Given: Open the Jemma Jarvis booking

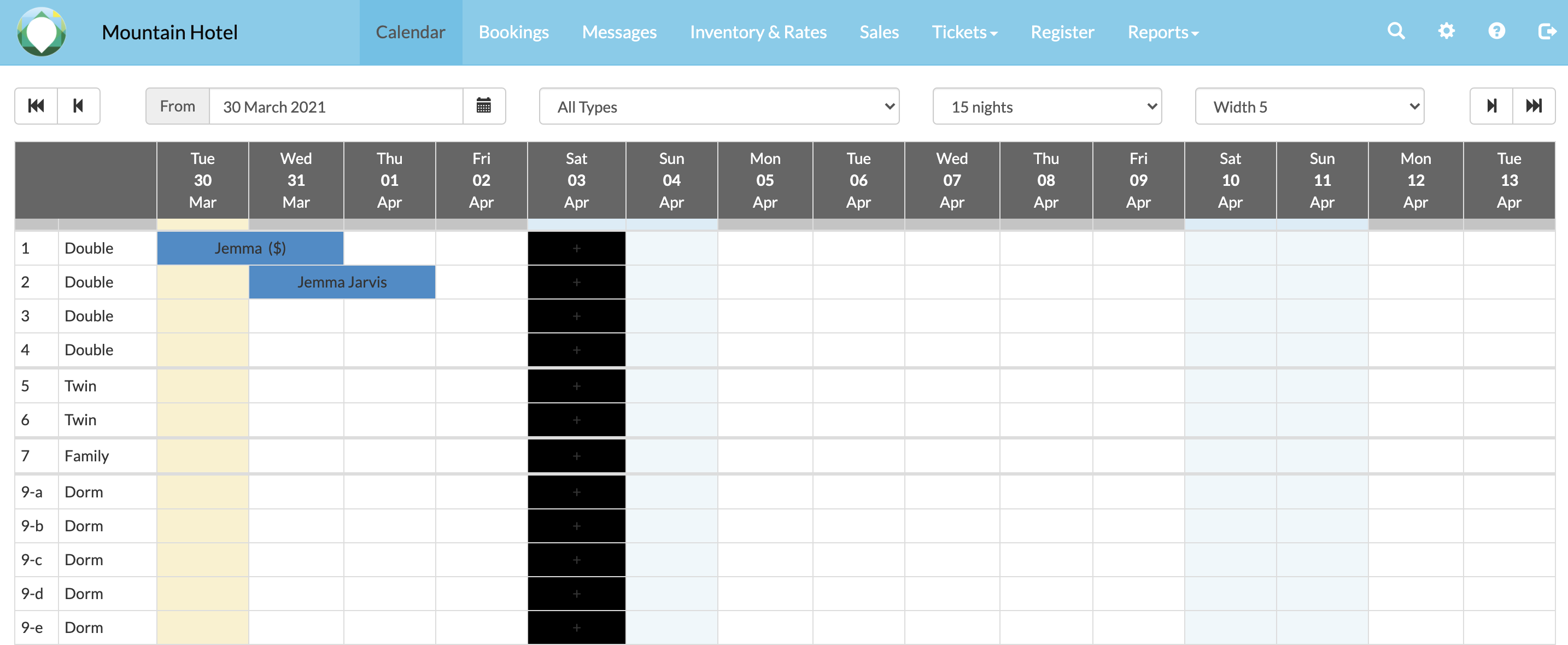Looking at the screenshot, I should click(x=342, y=283).
